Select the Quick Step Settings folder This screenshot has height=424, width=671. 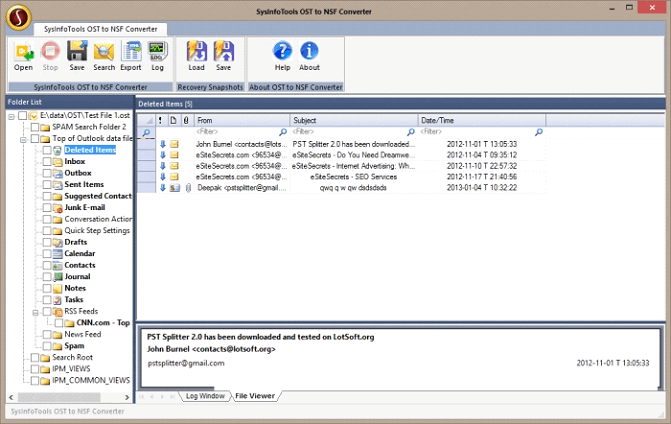[x=97, y=231]
